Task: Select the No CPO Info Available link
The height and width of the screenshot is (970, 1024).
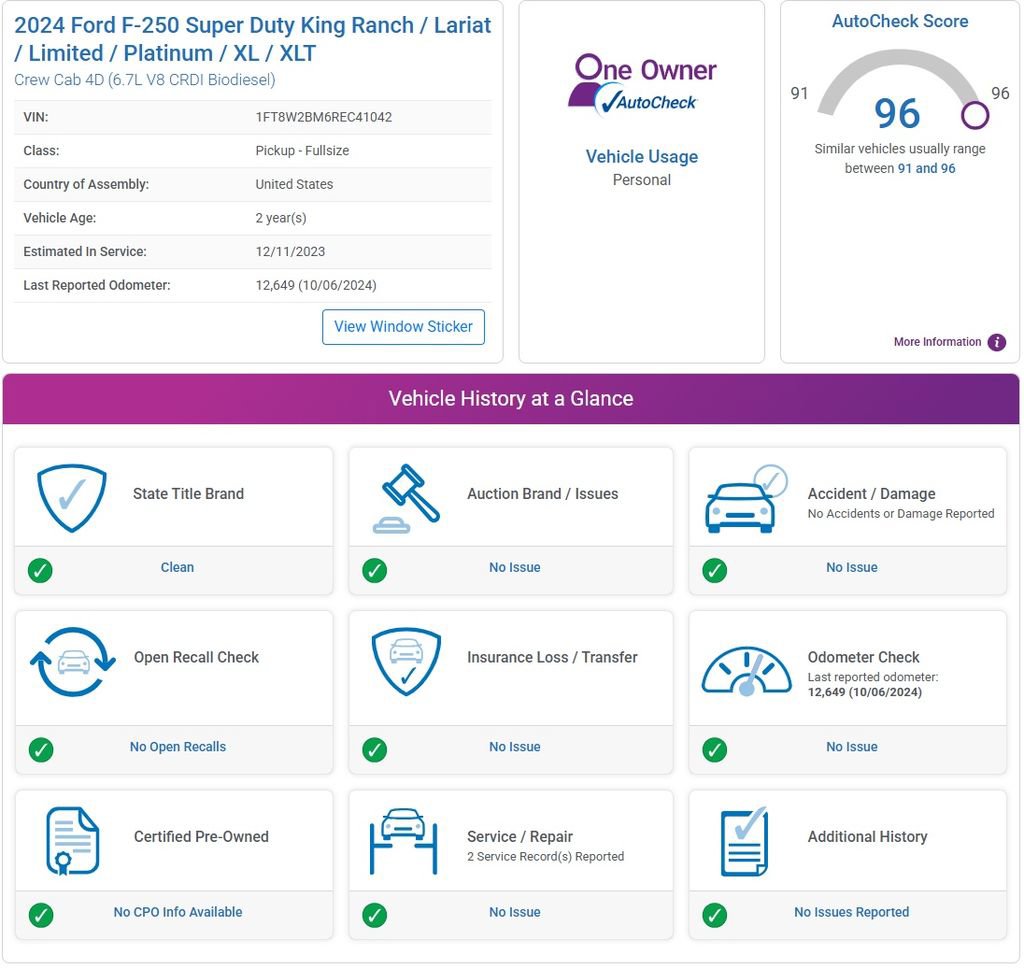Action: coord(178,912)
